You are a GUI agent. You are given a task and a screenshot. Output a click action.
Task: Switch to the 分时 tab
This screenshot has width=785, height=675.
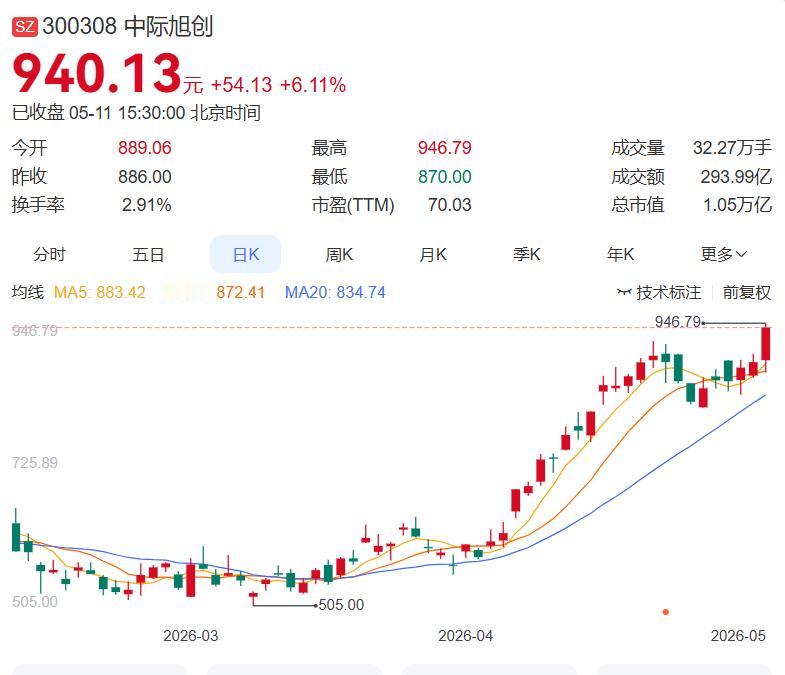pos(49,254)
